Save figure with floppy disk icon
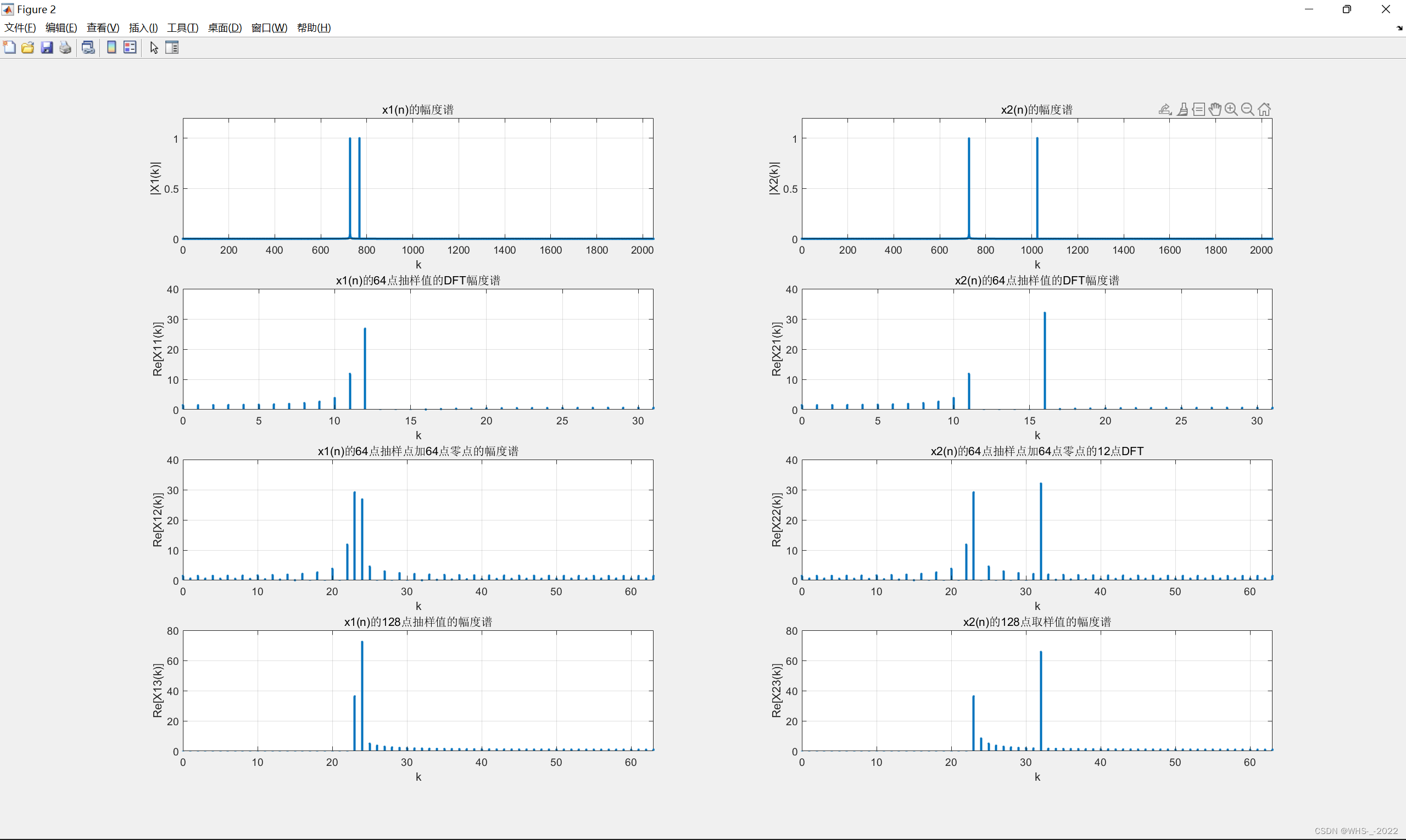Image resolution: width=1406 pixels, height=840 pixels. (47, 48)
